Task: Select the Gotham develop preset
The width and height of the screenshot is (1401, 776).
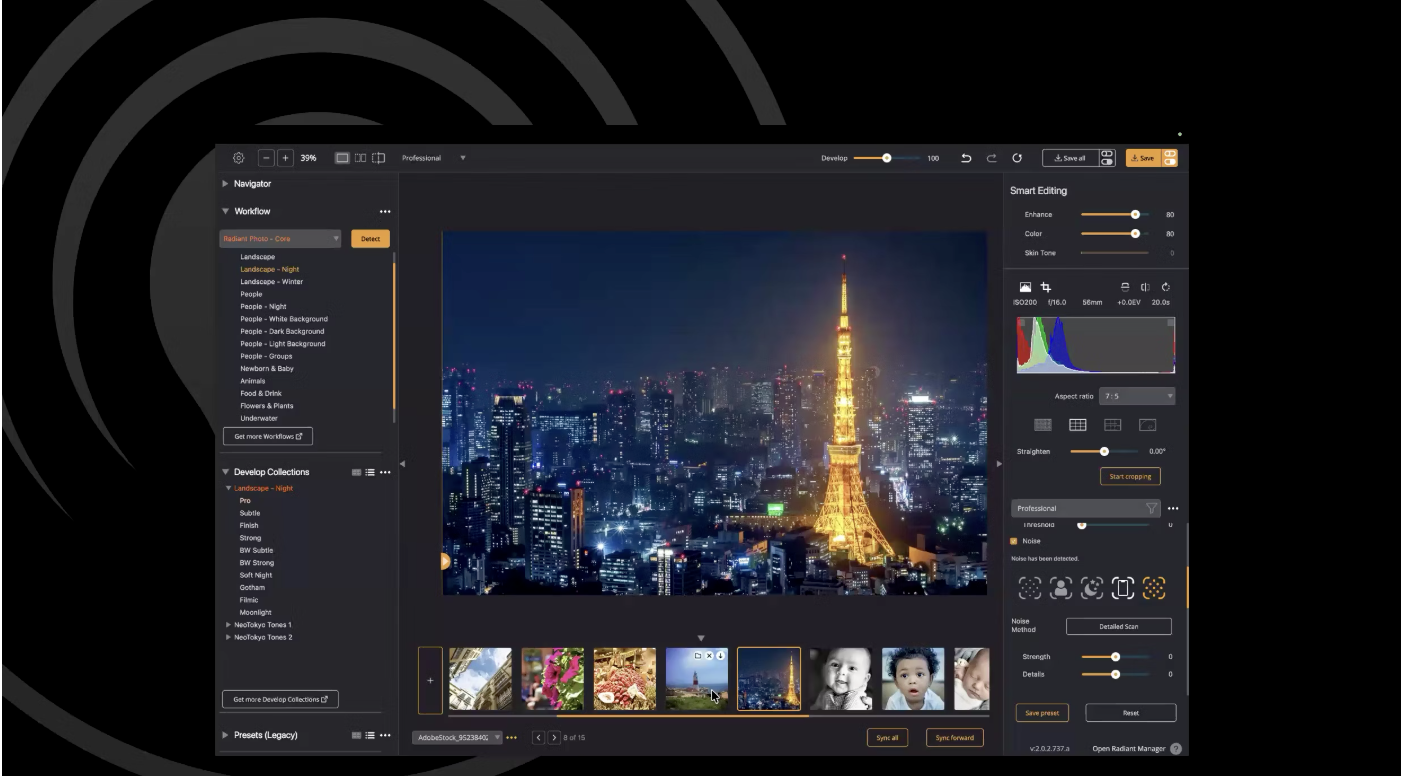Action: point(252,588)
